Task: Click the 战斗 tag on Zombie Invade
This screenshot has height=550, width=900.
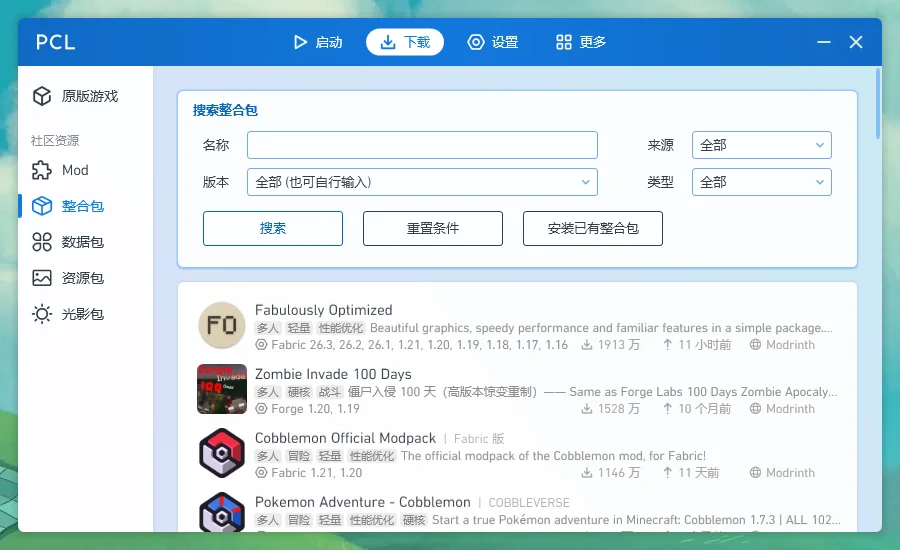Action: 329,392
